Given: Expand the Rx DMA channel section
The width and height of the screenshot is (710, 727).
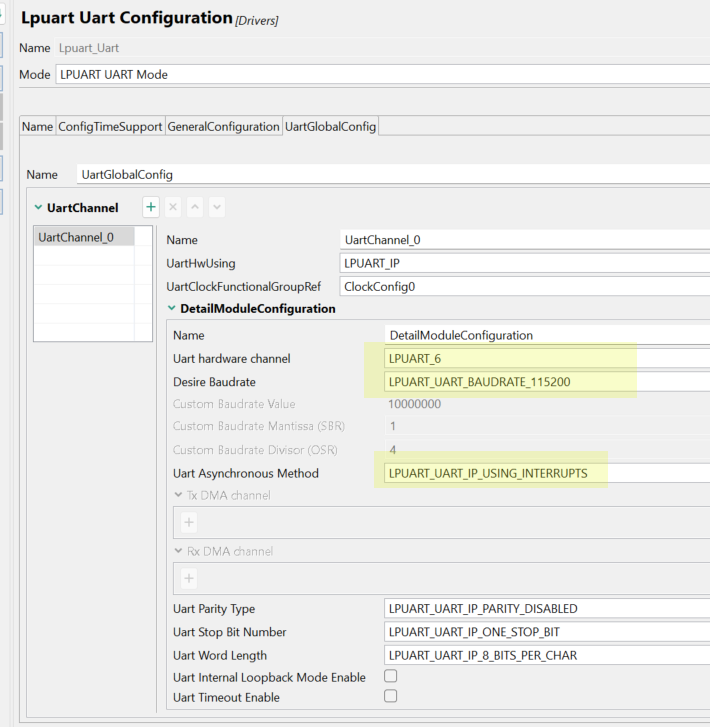Looking at the screenshot, I should click(x=178, y=552).
